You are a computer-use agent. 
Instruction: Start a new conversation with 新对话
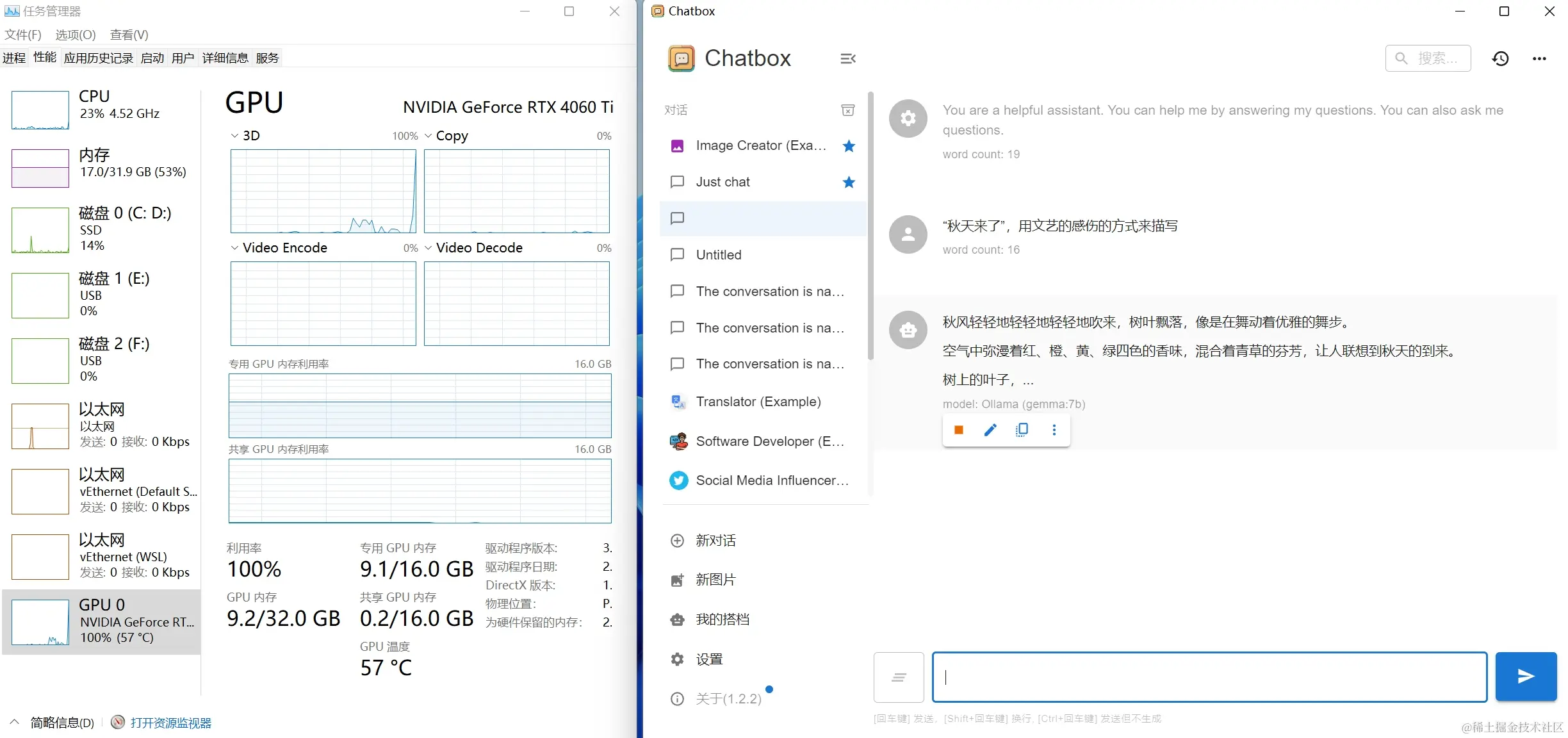coord(715,541)
